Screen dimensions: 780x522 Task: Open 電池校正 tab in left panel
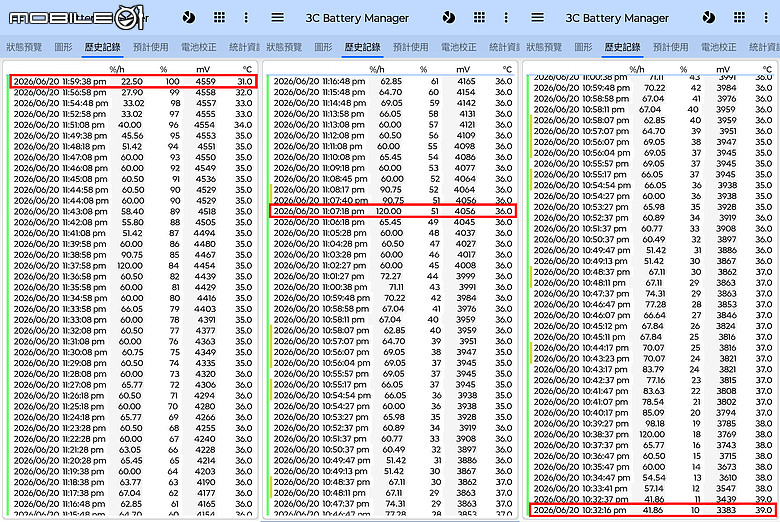(x=198, y=47)
